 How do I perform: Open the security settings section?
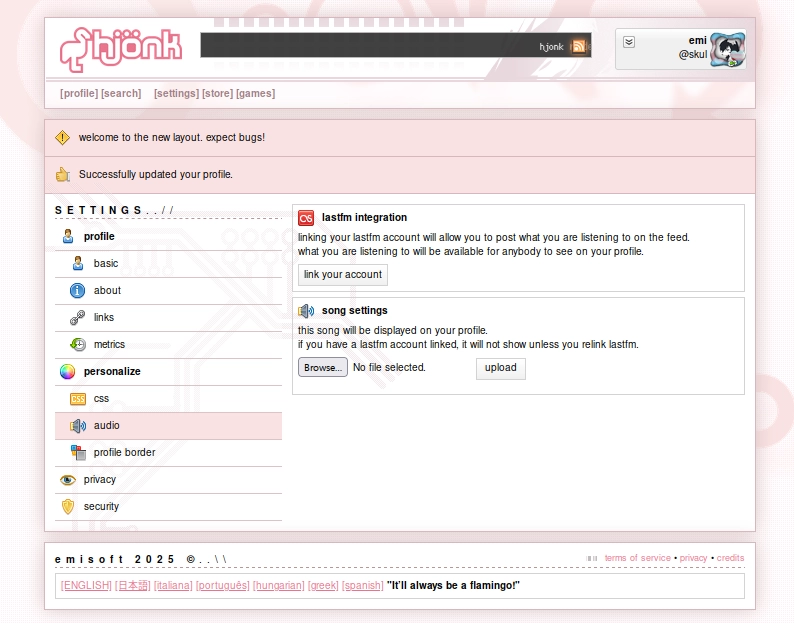click(168, 507)
